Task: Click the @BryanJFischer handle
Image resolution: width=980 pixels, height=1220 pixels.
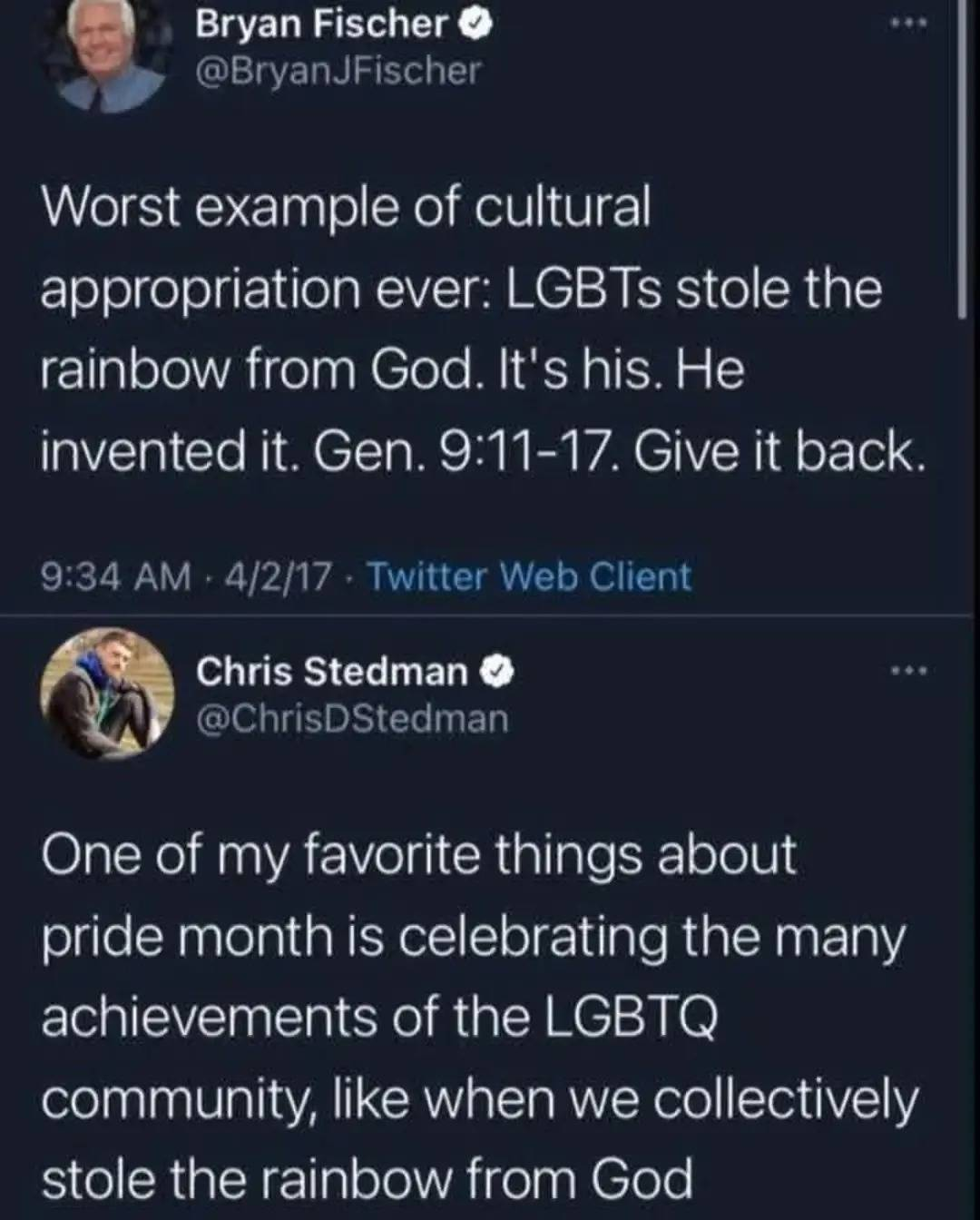Action: tap(338, 71)
